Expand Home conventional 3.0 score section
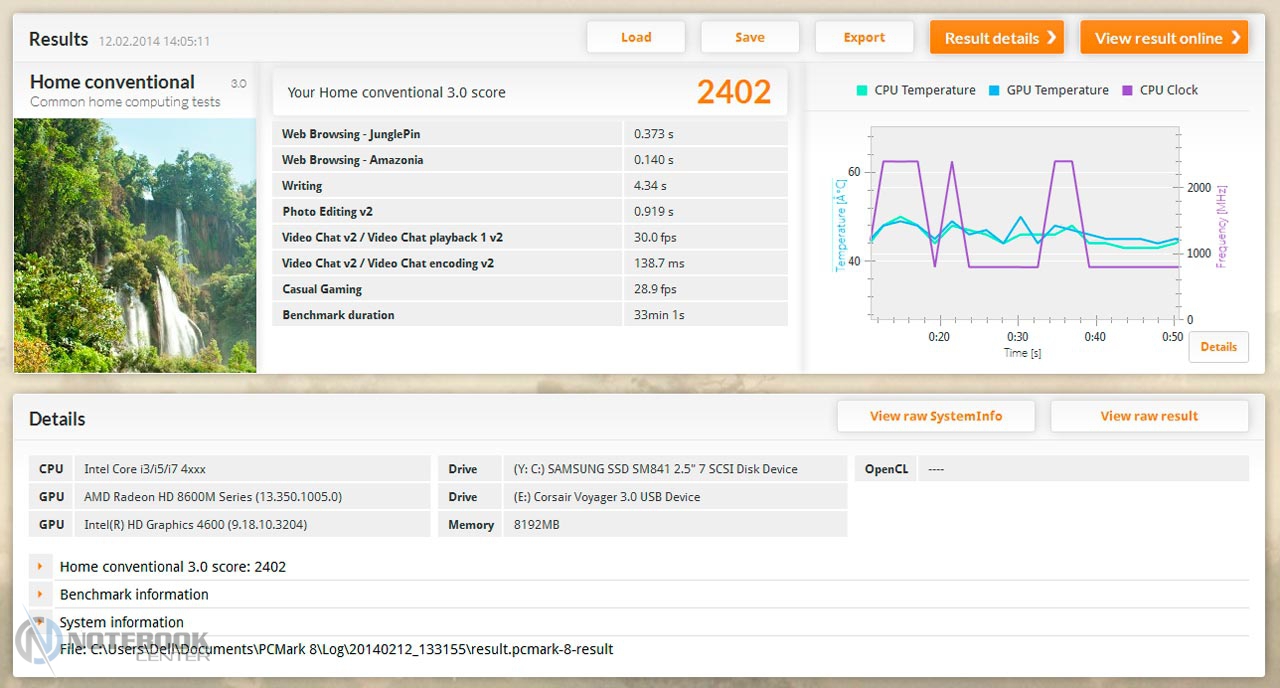The height and width of the screenshot is (688, 1280). tap(40, 567)
